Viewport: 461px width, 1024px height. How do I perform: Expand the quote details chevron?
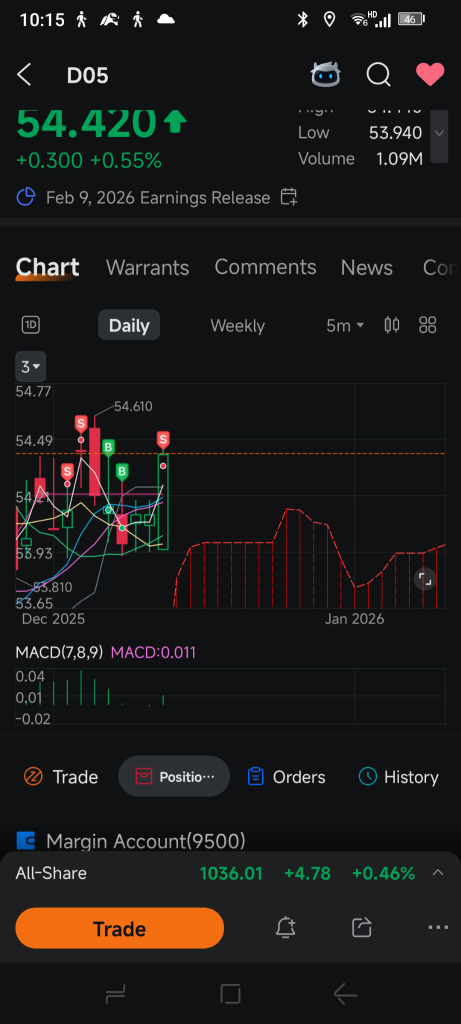[x=439, y=133]
